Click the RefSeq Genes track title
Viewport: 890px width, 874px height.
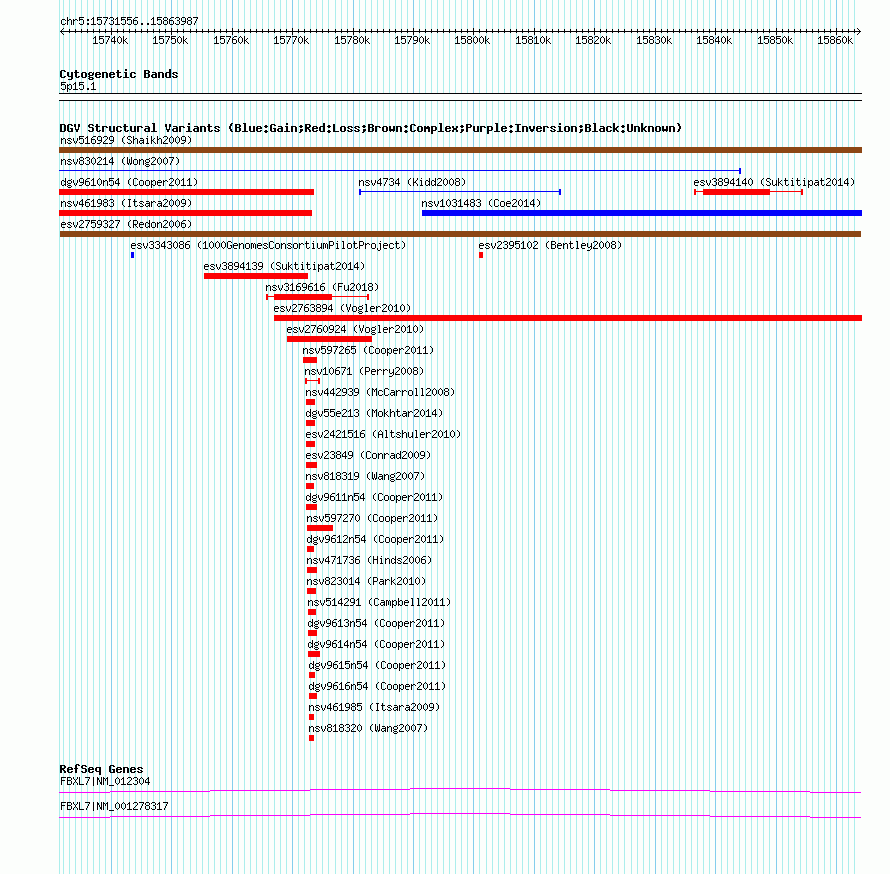(101, 769)
